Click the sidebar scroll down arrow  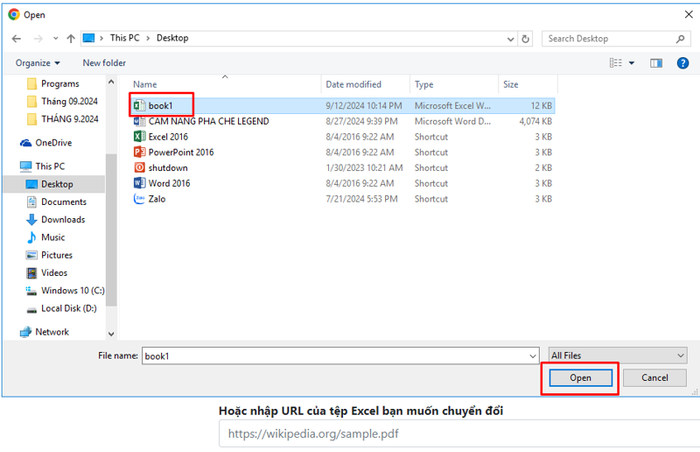[x=111, y=334]
